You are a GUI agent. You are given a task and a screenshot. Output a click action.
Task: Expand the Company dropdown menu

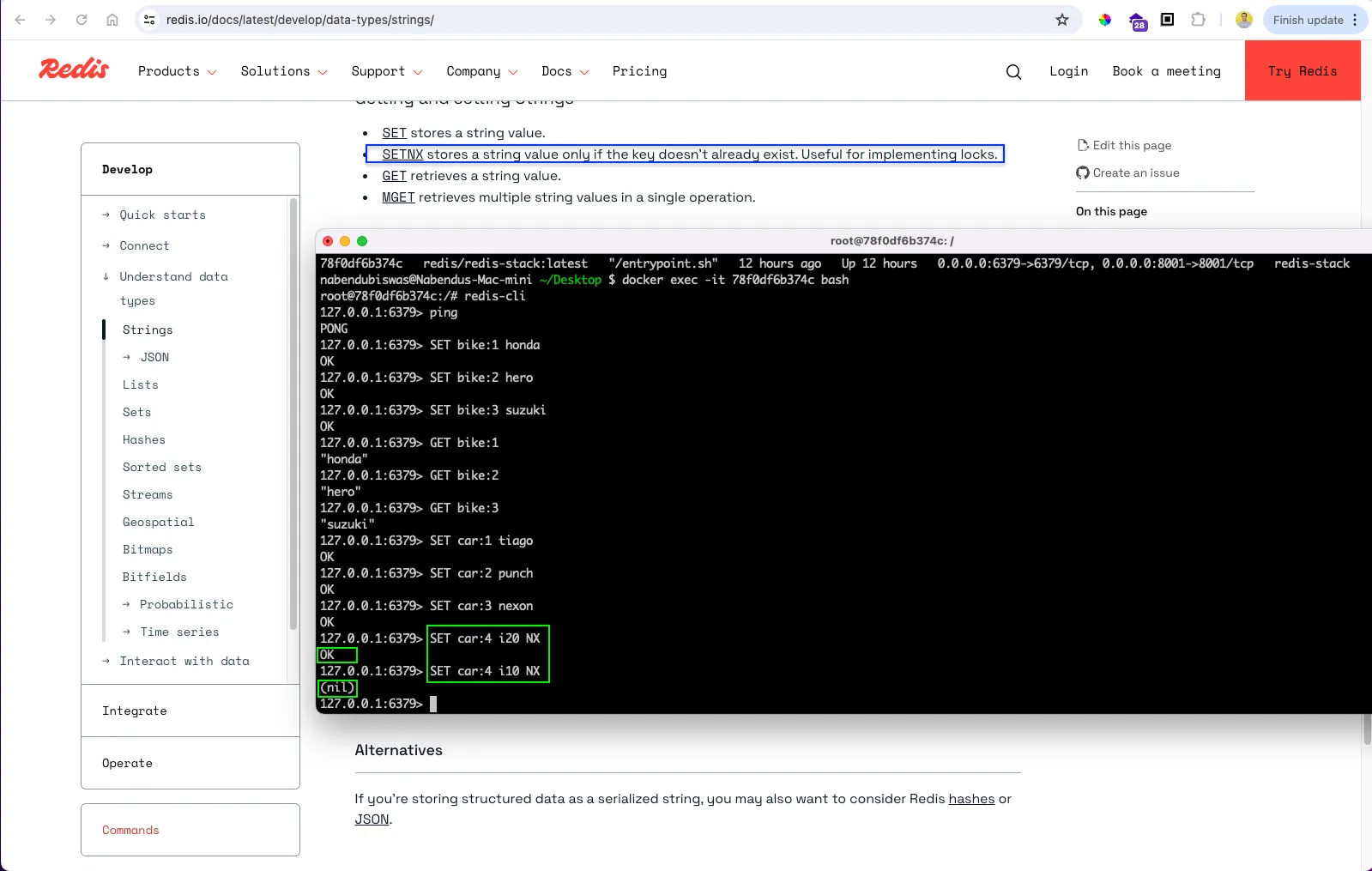(482, 71)
